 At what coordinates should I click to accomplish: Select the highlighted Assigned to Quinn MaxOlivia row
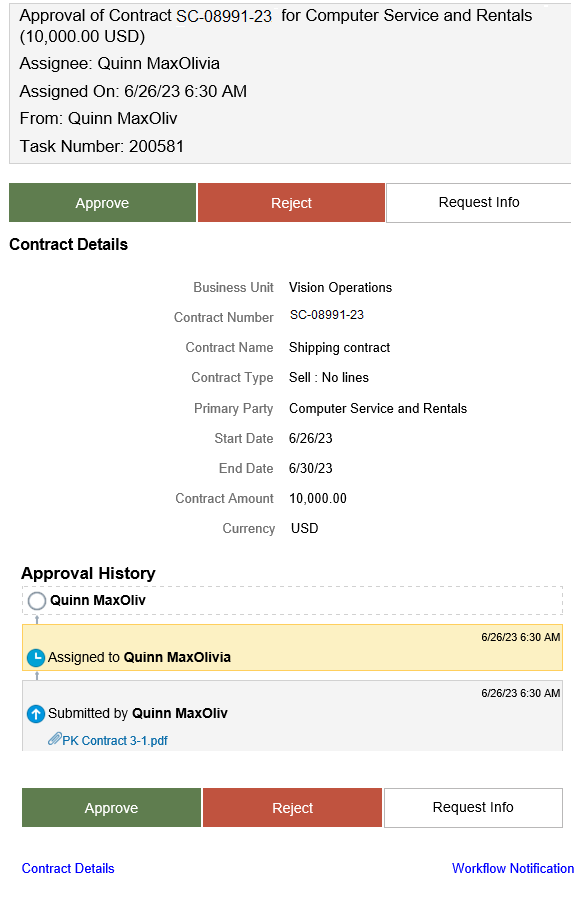tap(292, 648)
